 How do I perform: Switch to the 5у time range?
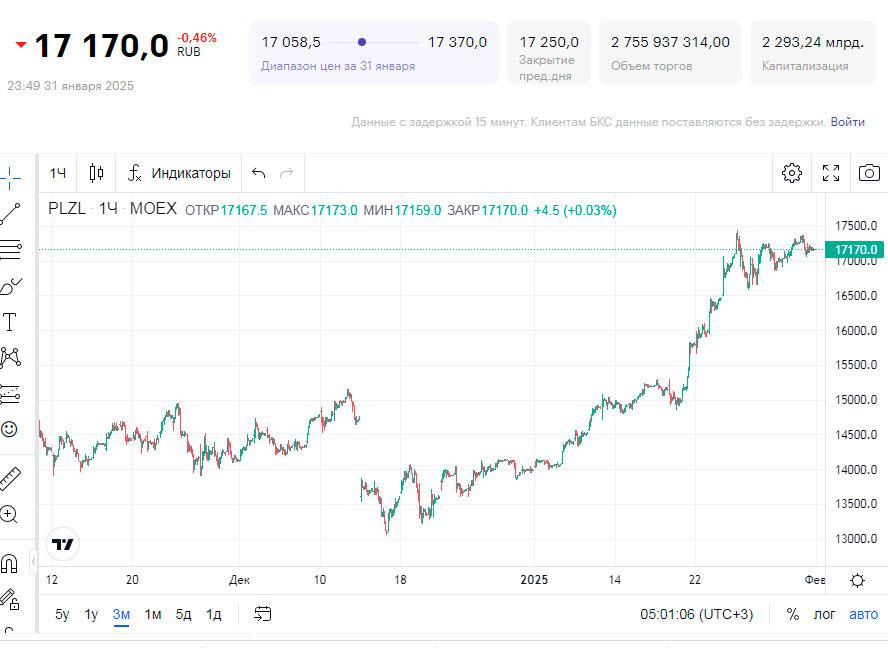click(62, 614)
